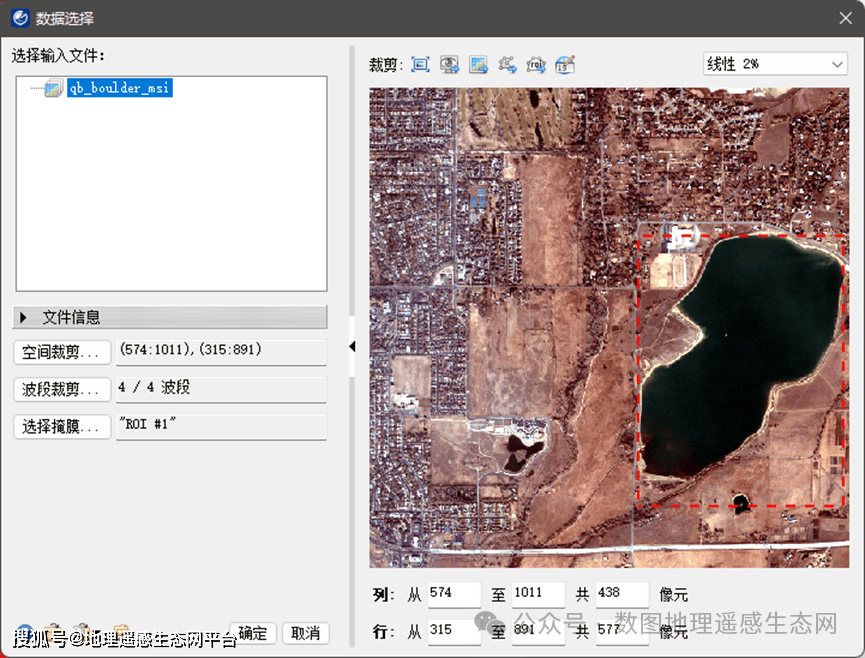865x658 pixels.
Task: Click the 选择掩膜 mask selection button
Action: [x=61, y=426]
